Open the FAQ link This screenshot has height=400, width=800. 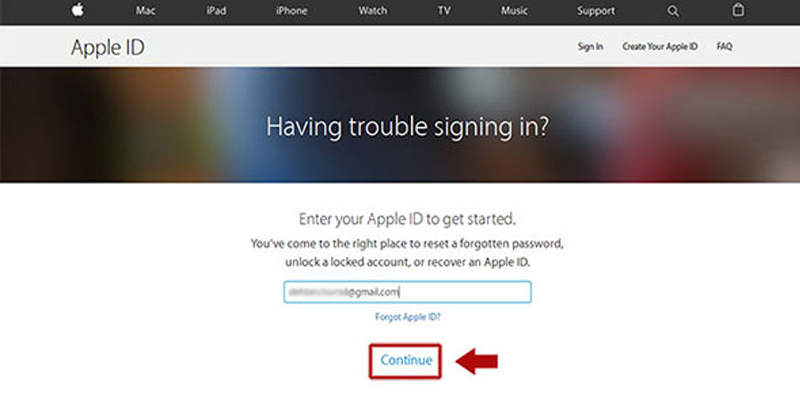[x=724, y=46]
